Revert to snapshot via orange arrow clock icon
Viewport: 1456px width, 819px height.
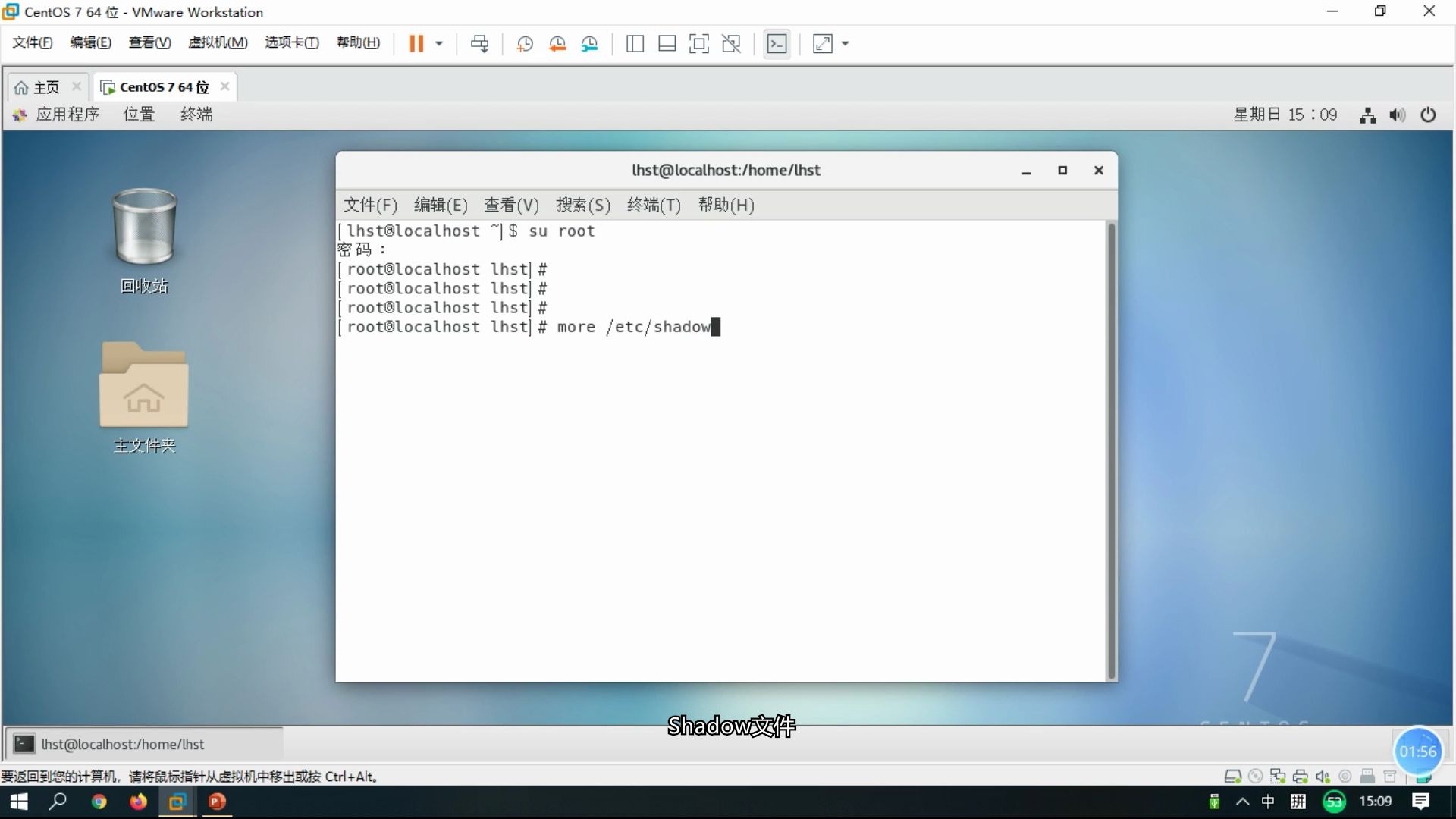(x=557, y=43)
